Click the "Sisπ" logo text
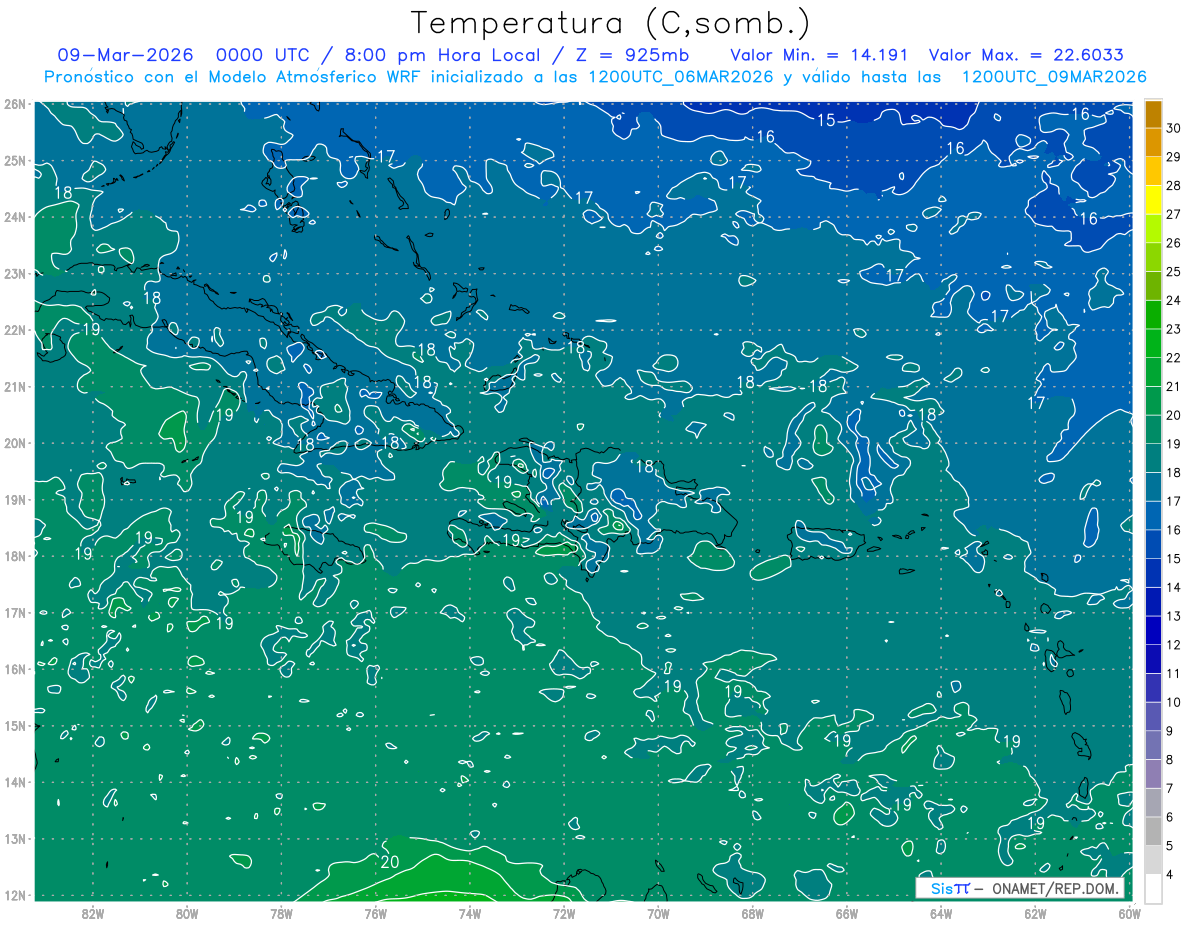Screen dimensions: 1200x927 [x=950, y=888]
